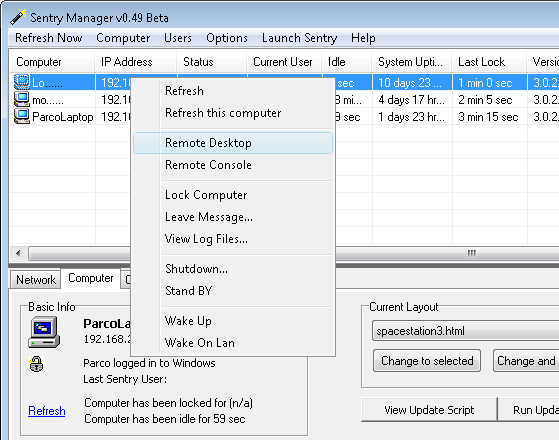559x440 pixels.
Task: Choose Wake On Lan from context menu
Action: [x=233, y=343]
